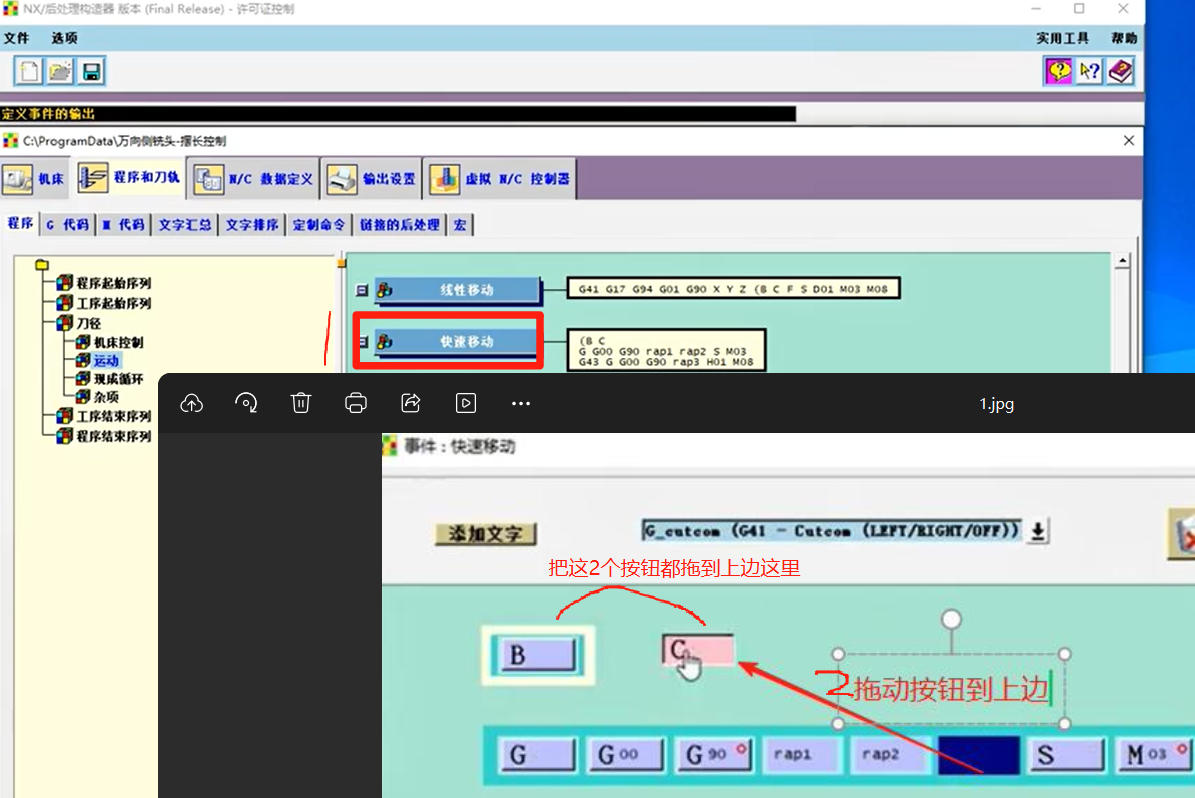Close the 万向侧铣头 post file panel
The height and width of the screenshot is (798, 1195).
(1129, 141)
